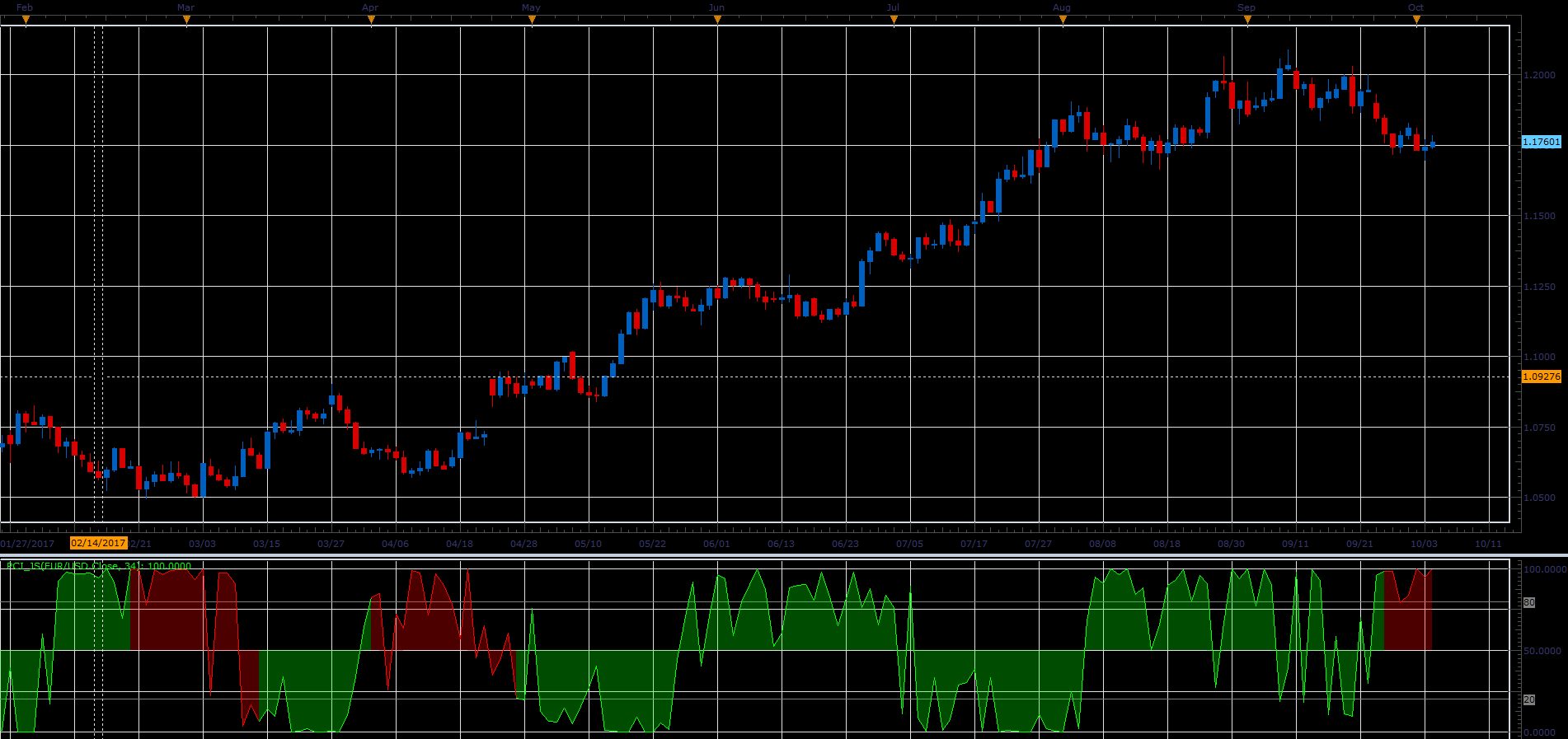
Task: Click the 06/23 date axis label
Action: [846, 544]
